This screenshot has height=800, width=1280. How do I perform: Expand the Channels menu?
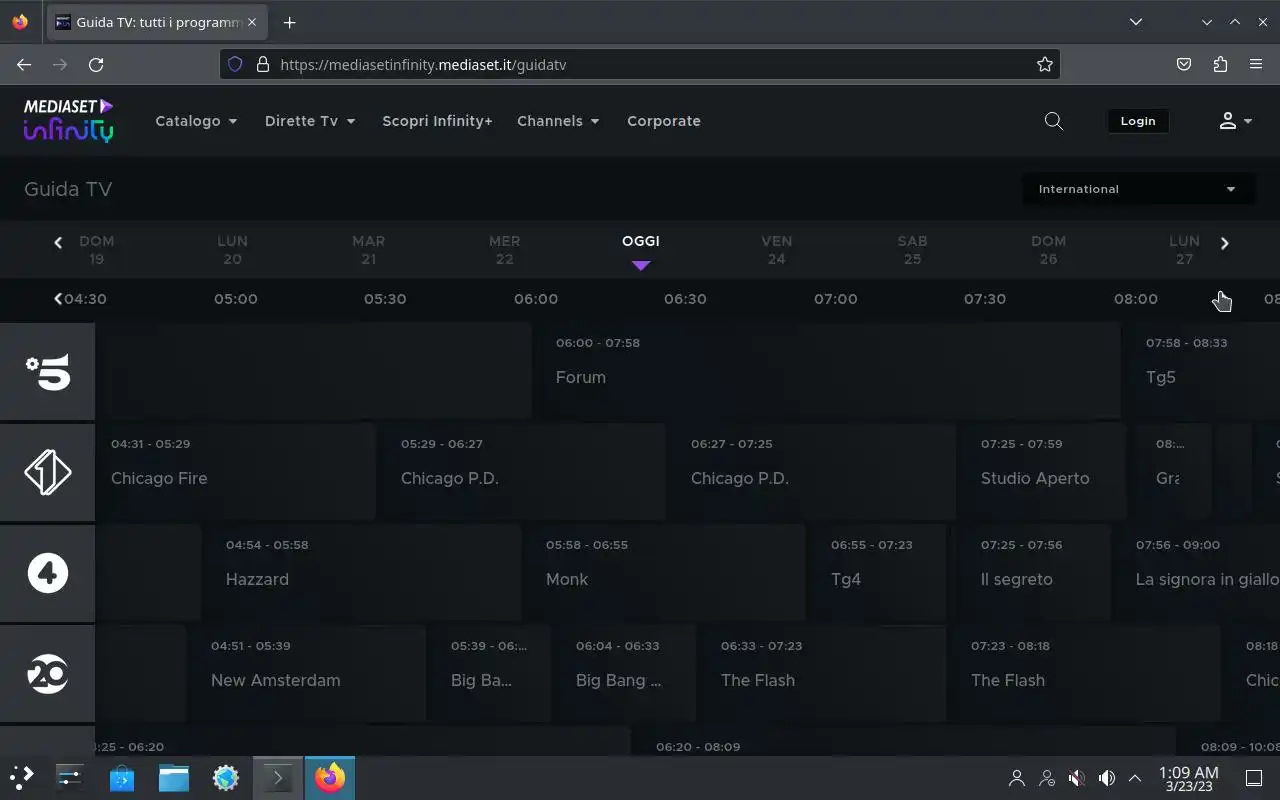tap(558, 121)
